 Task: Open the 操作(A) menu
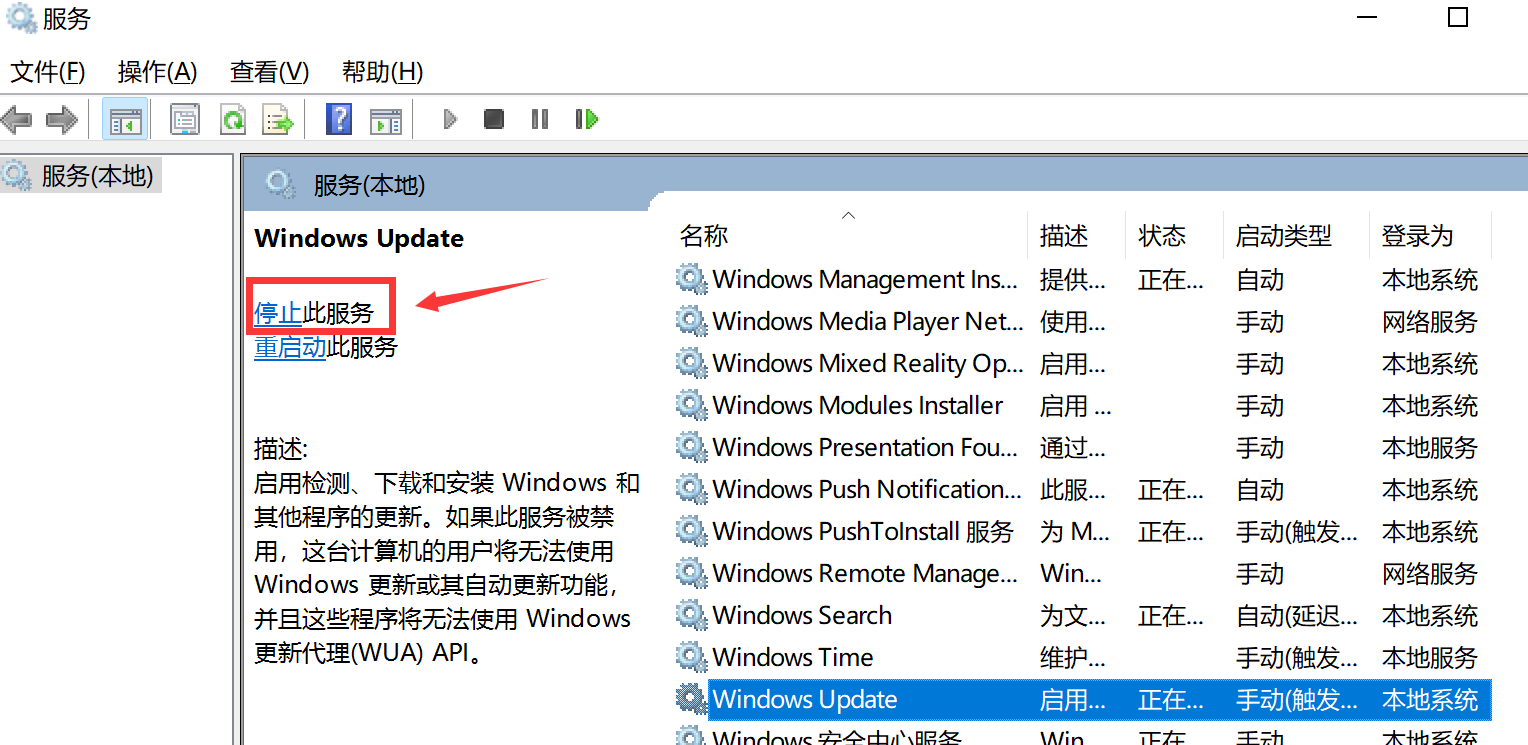(157, 72)
